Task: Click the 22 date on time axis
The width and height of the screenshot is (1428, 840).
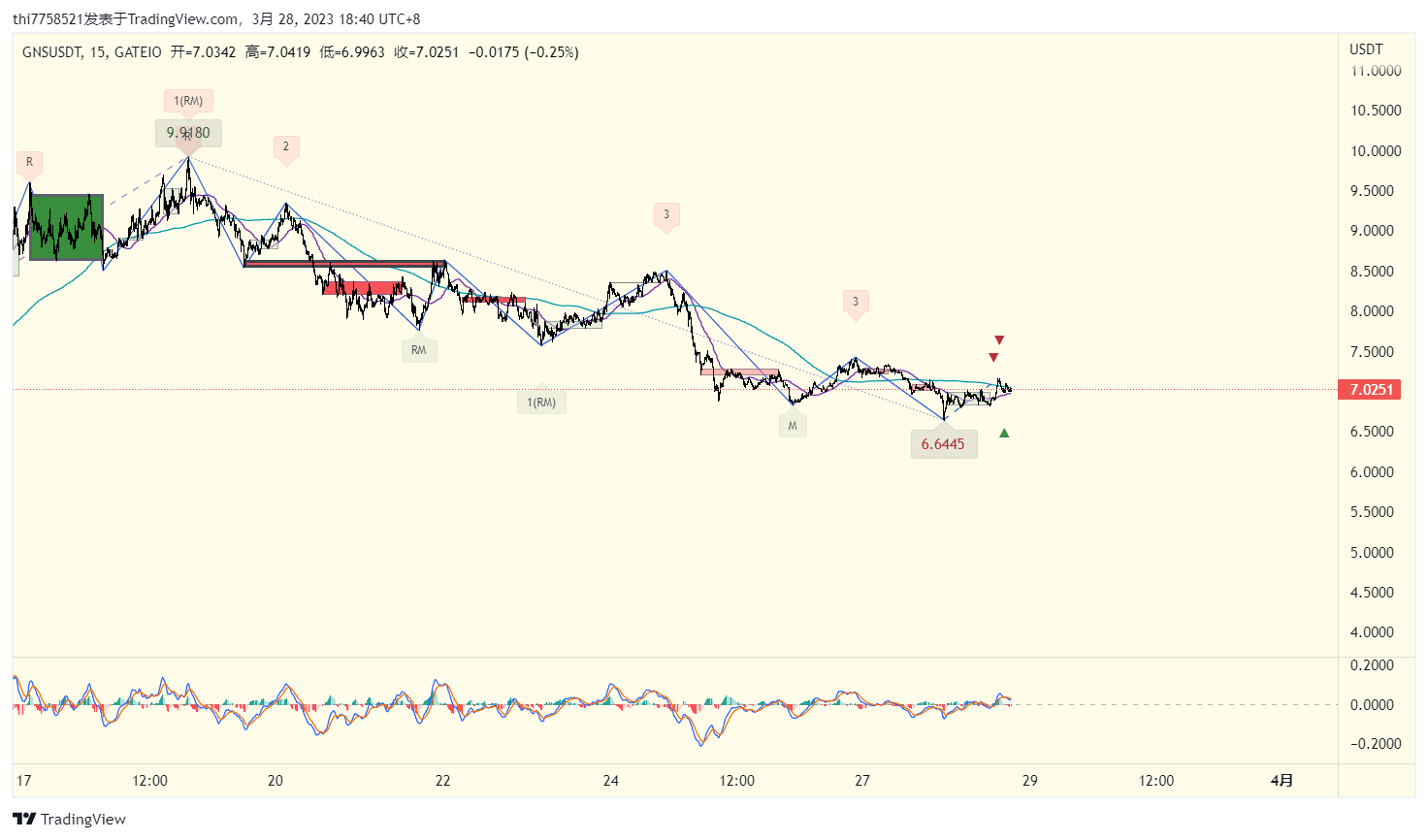Action: pos(443,781)
